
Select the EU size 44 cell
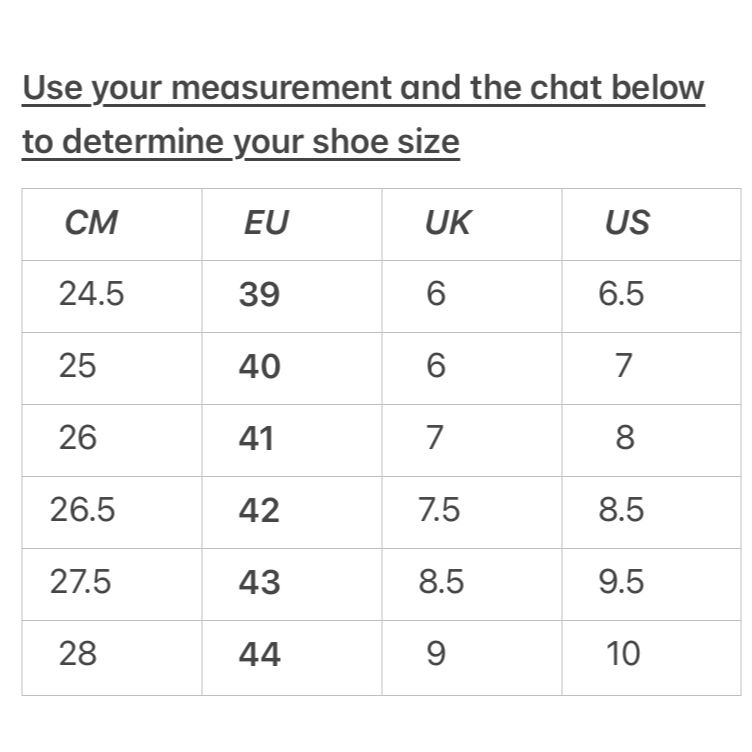coord(292,658)
